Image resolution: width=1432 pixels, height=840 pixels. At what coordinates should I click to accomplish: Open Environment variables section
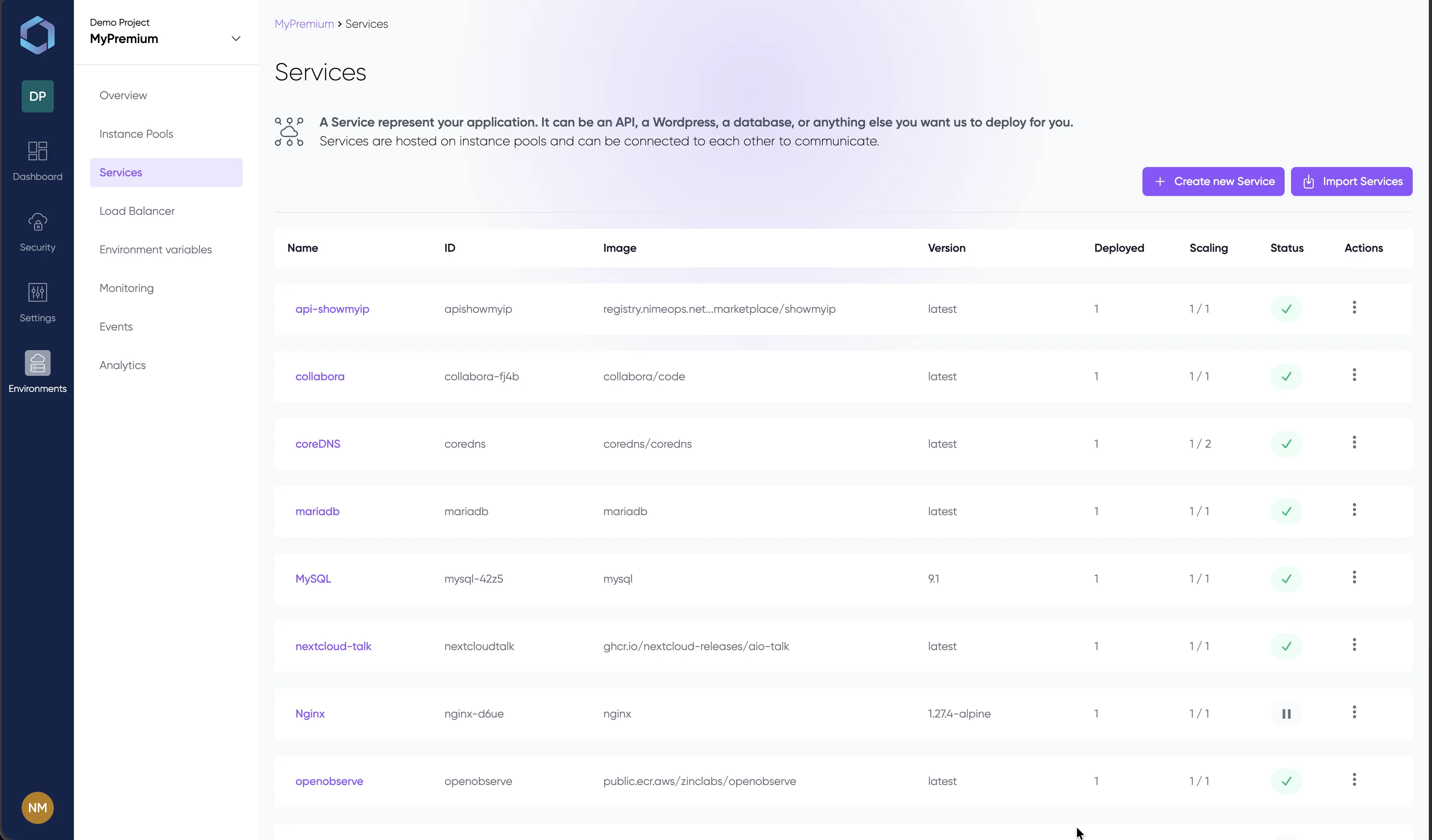pos(155,249)
